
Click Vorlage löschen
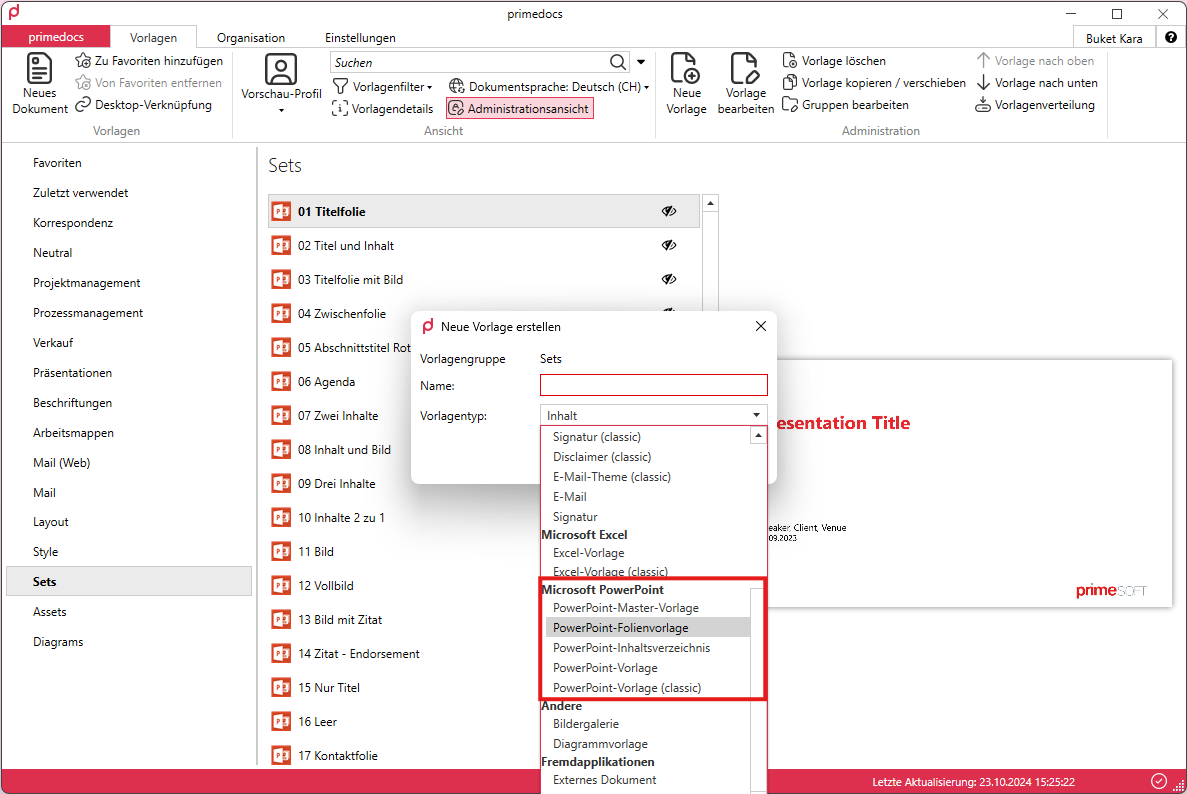coord(833,61)
